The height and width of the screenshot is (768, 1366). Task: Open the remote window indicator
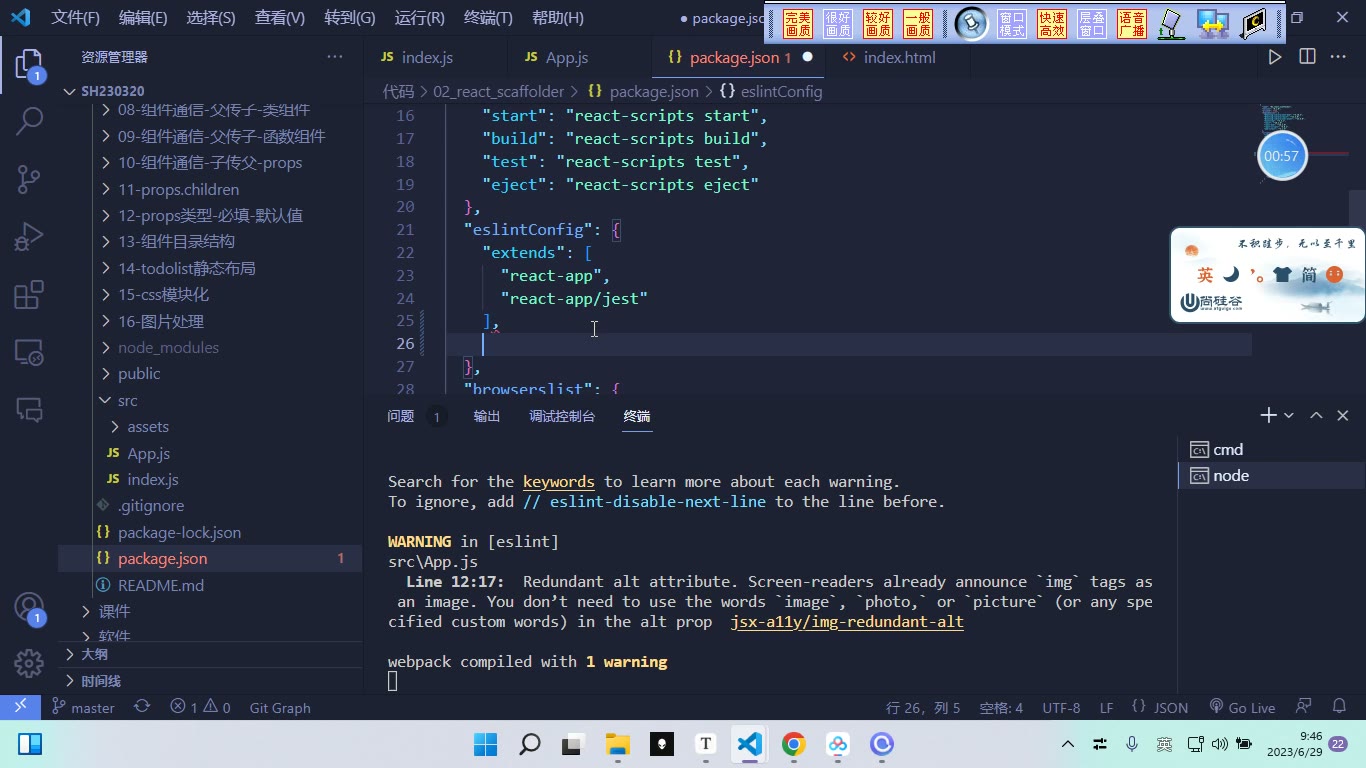20,707
